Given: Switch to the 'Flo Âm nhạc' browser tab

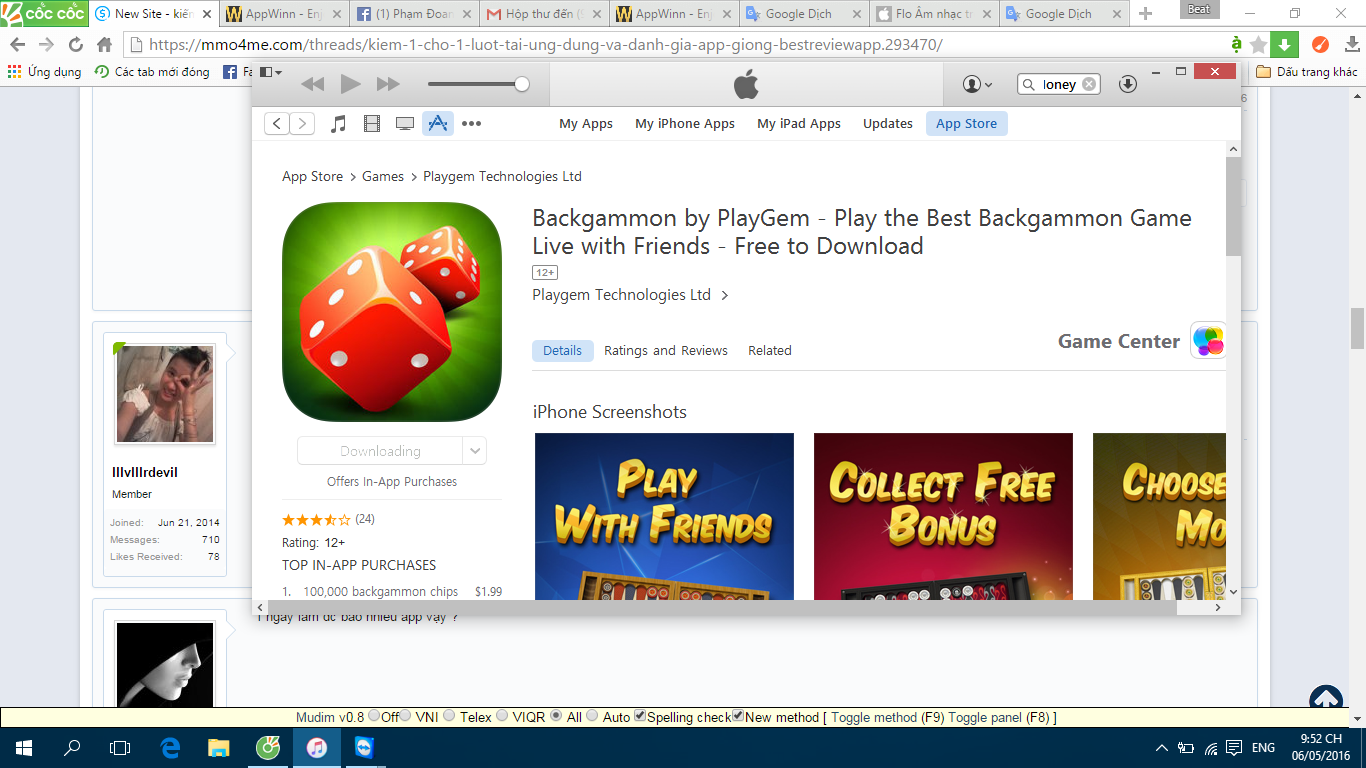Looking at the screenshot, I should pos(934,14).
